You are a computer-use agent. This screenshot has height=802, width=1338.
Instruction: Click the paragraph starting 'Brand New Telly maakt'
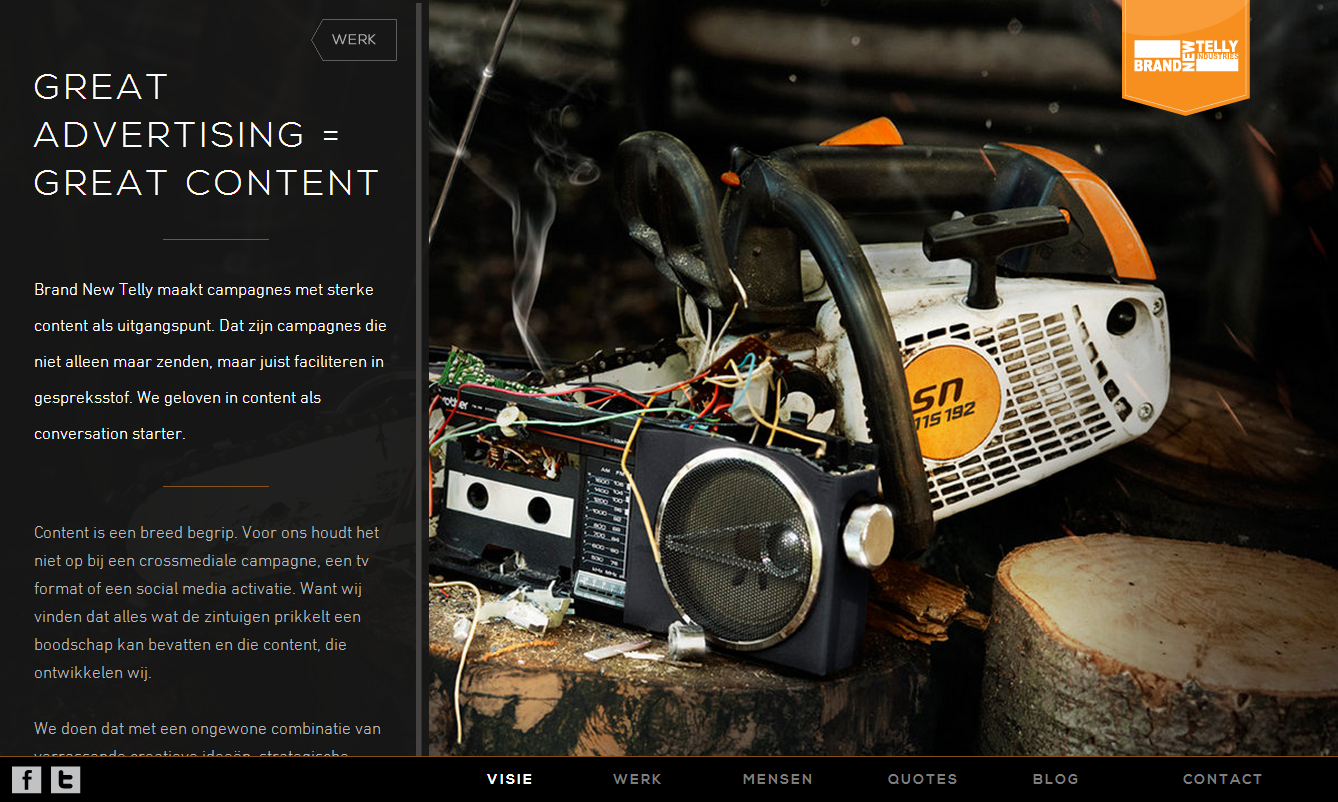click(x=210, y=361)
